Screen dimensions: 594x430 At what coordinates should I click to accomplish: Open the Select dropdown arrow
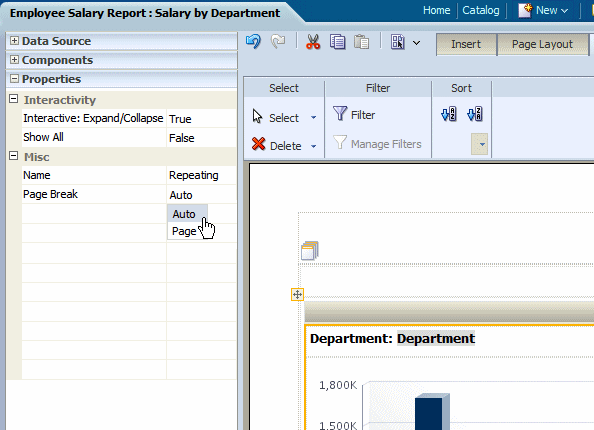tap(314, 118)
